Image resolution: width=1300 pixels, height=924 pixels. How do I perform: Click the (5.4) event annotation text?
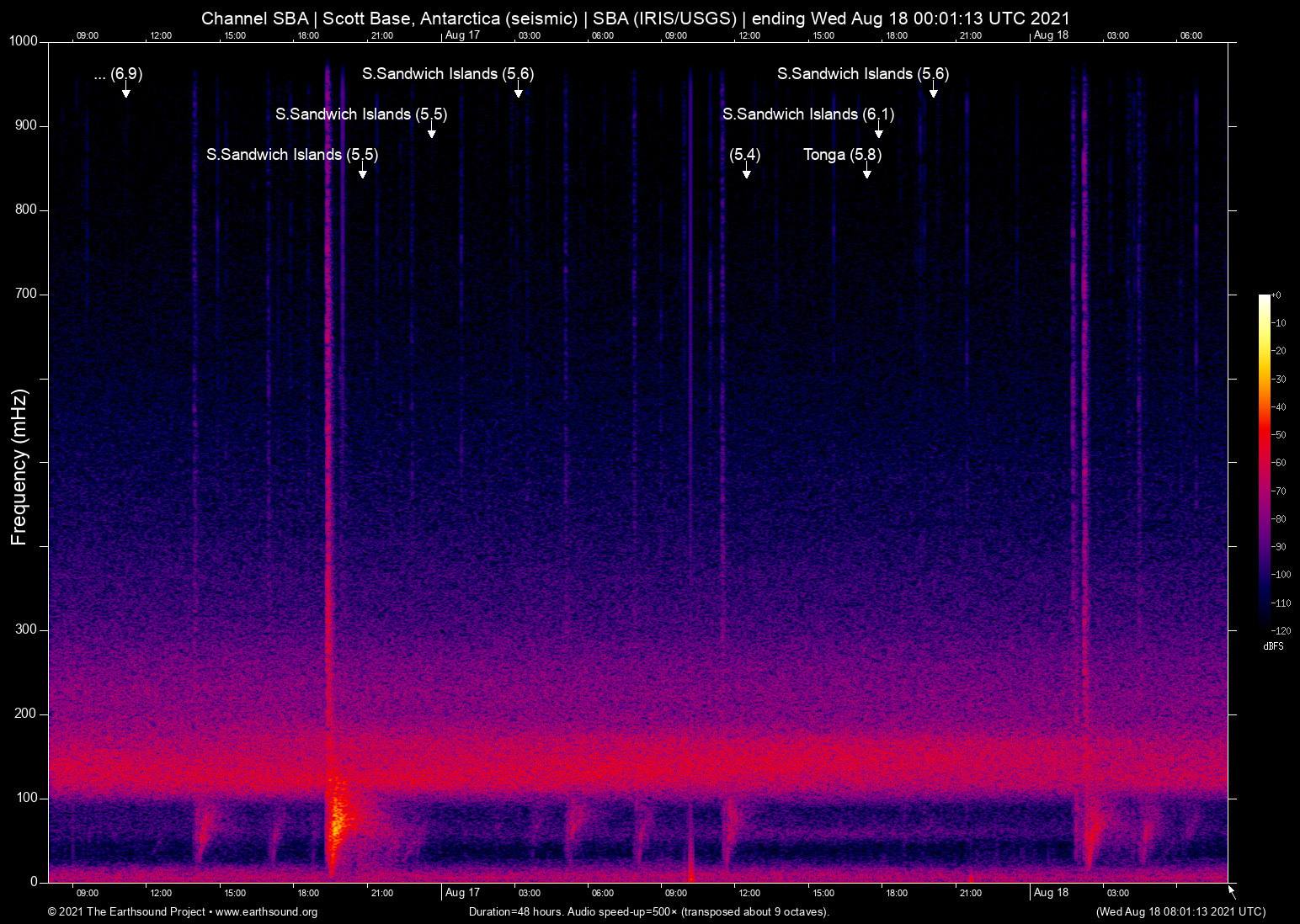[744, 155]
